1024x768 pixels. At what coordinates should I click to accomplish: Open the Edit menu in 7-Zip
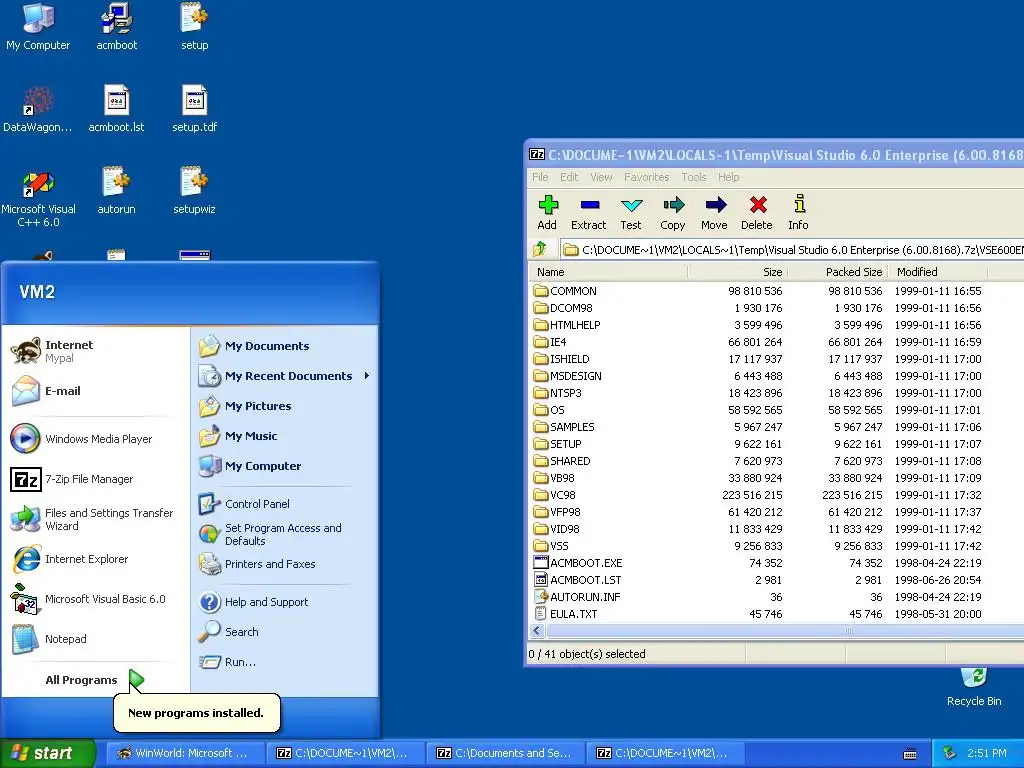pyautogui.click(x=569, y=177)
